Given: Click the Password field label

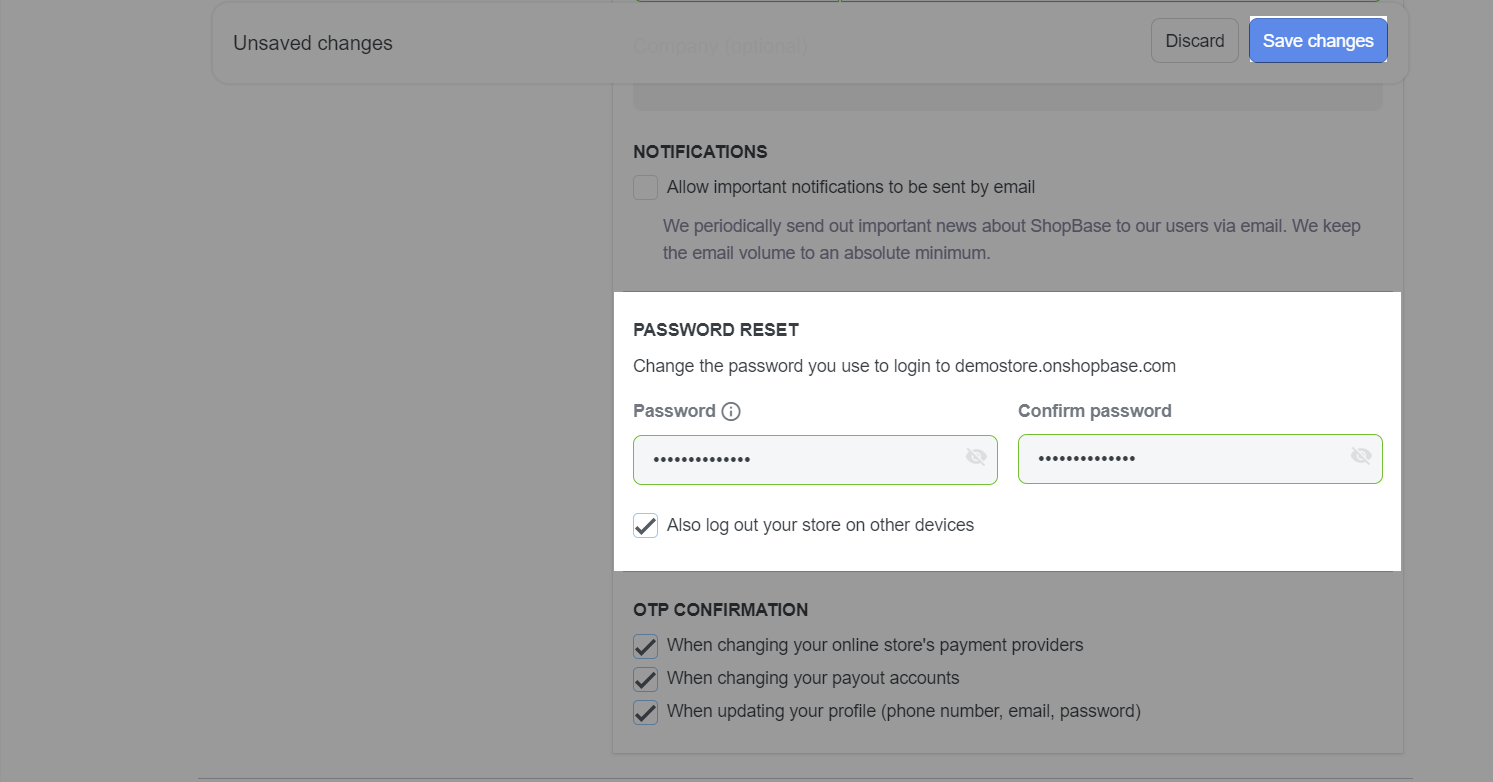Looking at the screenshot, I should (x=675, y=411).
